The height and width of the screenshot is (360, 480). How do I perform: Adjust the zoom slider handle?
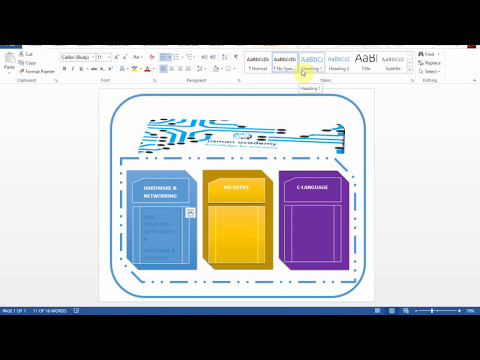(x=432, y=311)
